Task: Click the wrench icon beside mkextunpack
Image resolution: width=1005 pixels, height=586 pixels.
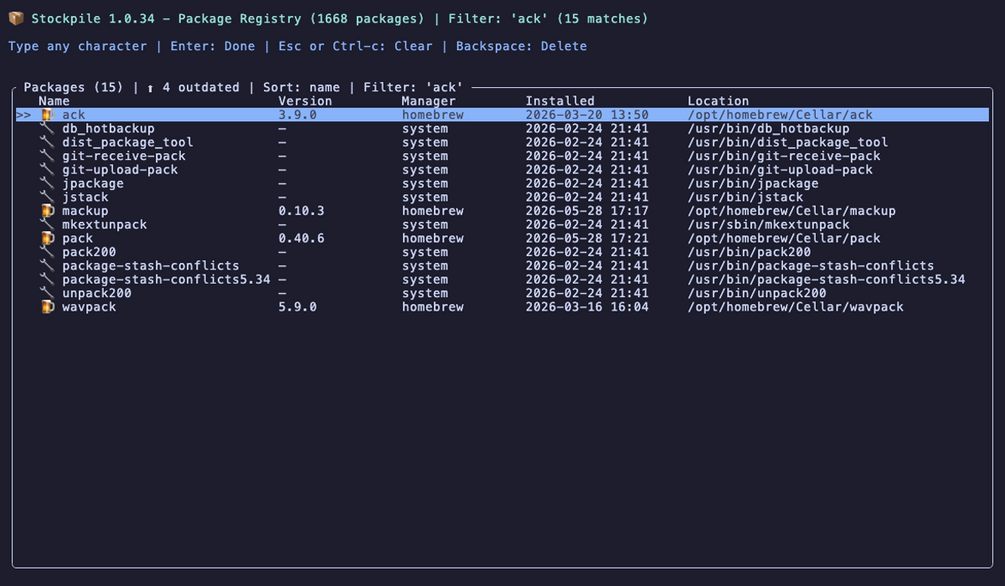Action: (47, 224)
